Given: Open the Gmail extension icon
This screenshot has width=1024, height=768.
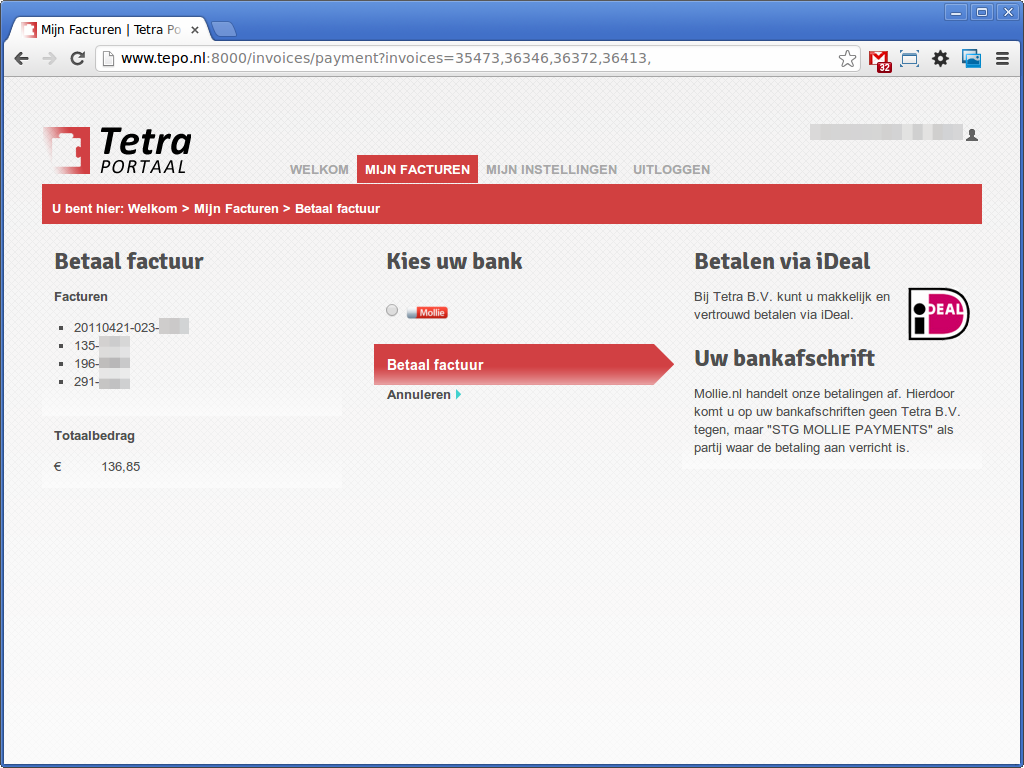Looking at the screenshot, I should [x=879, y=59].
